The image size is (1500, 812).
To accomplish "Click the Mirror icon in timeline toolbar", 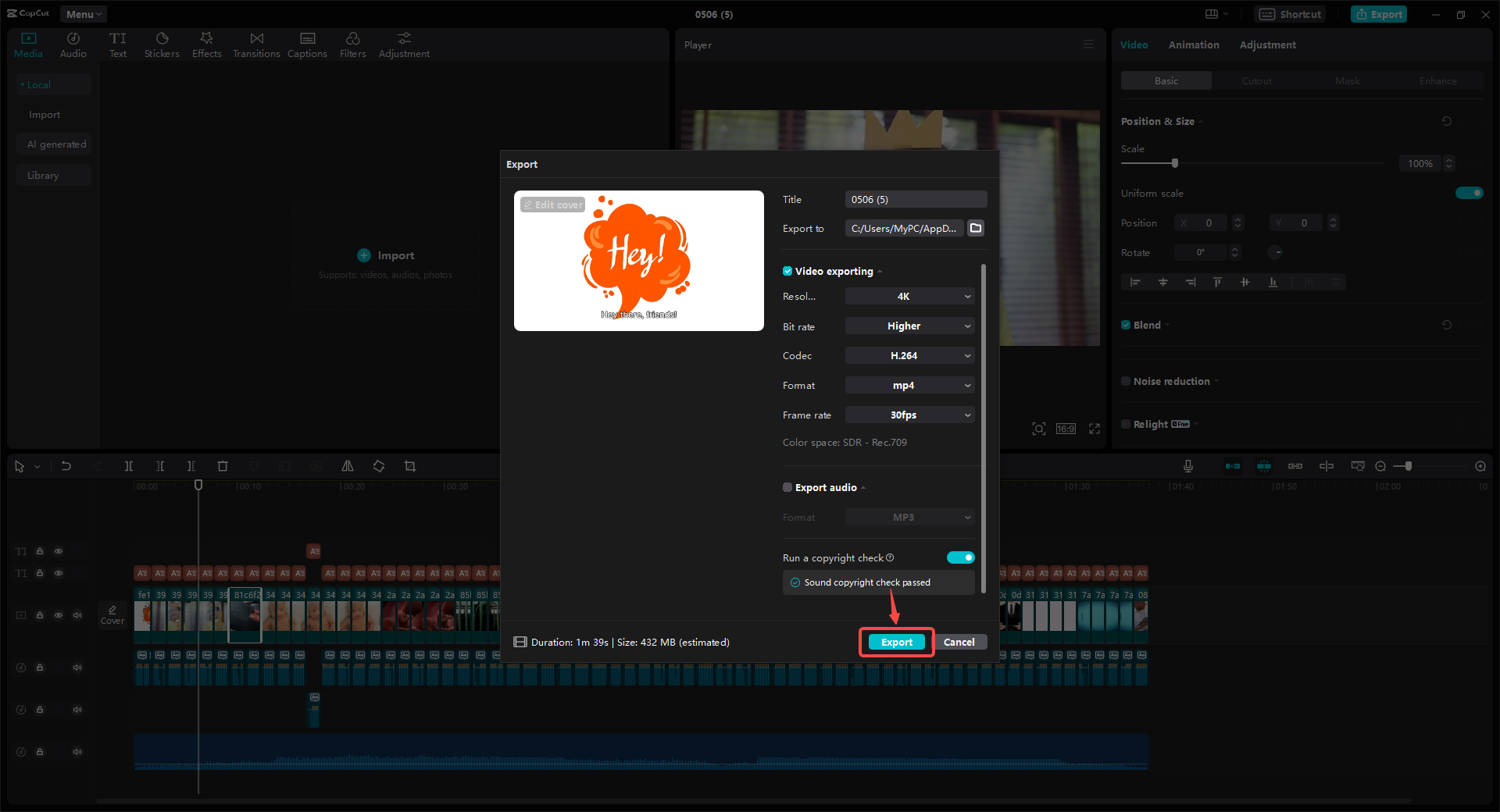I will point(348,465).
